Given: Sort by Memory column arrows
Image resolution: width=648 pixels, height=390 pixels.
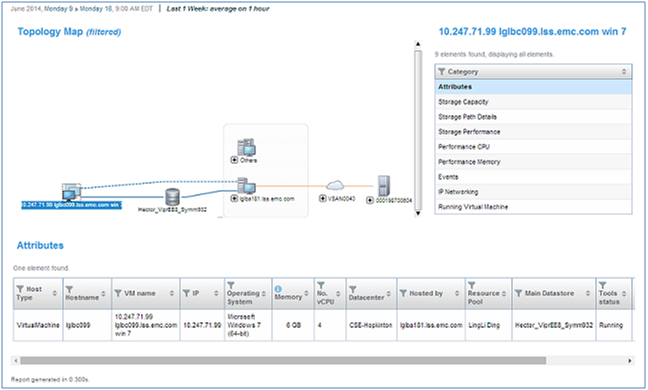Looking at the screenshot, I should pos(306,293).
